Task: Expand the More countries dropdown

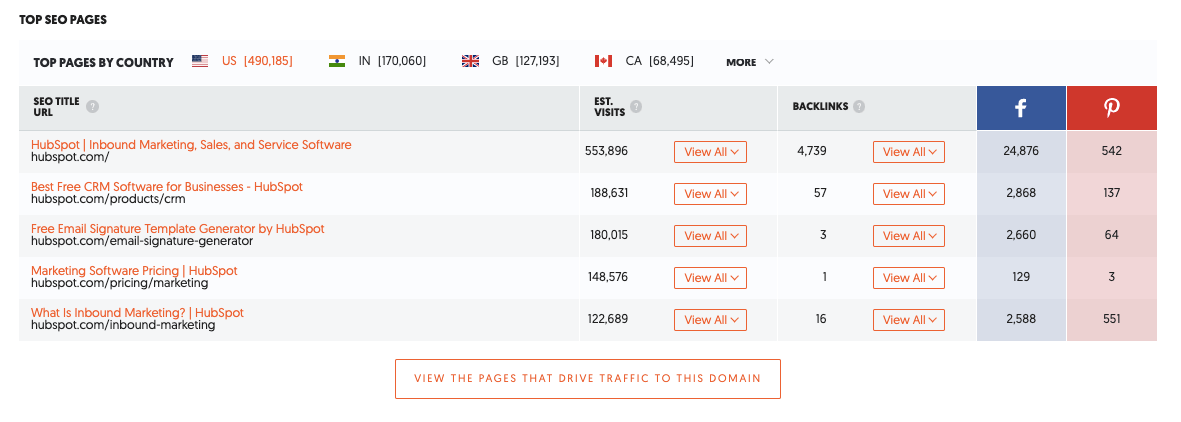Action: point(750,62)
